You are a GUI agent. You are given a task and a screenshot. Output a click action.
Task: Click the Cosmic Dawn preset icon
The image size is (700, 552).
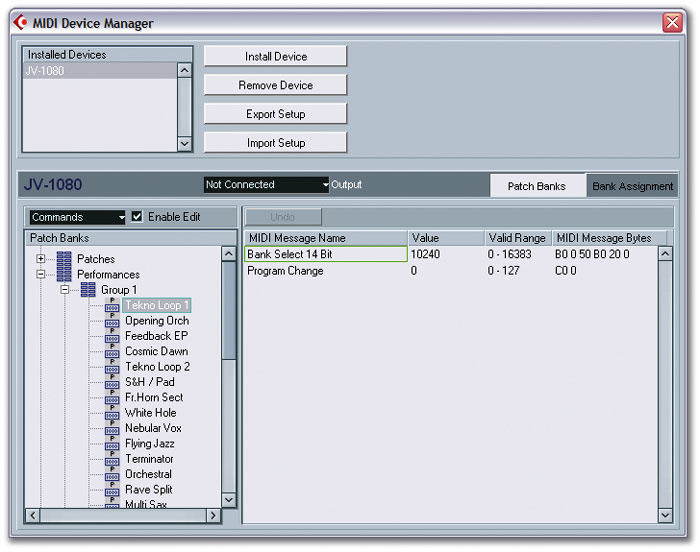(112, 351)
